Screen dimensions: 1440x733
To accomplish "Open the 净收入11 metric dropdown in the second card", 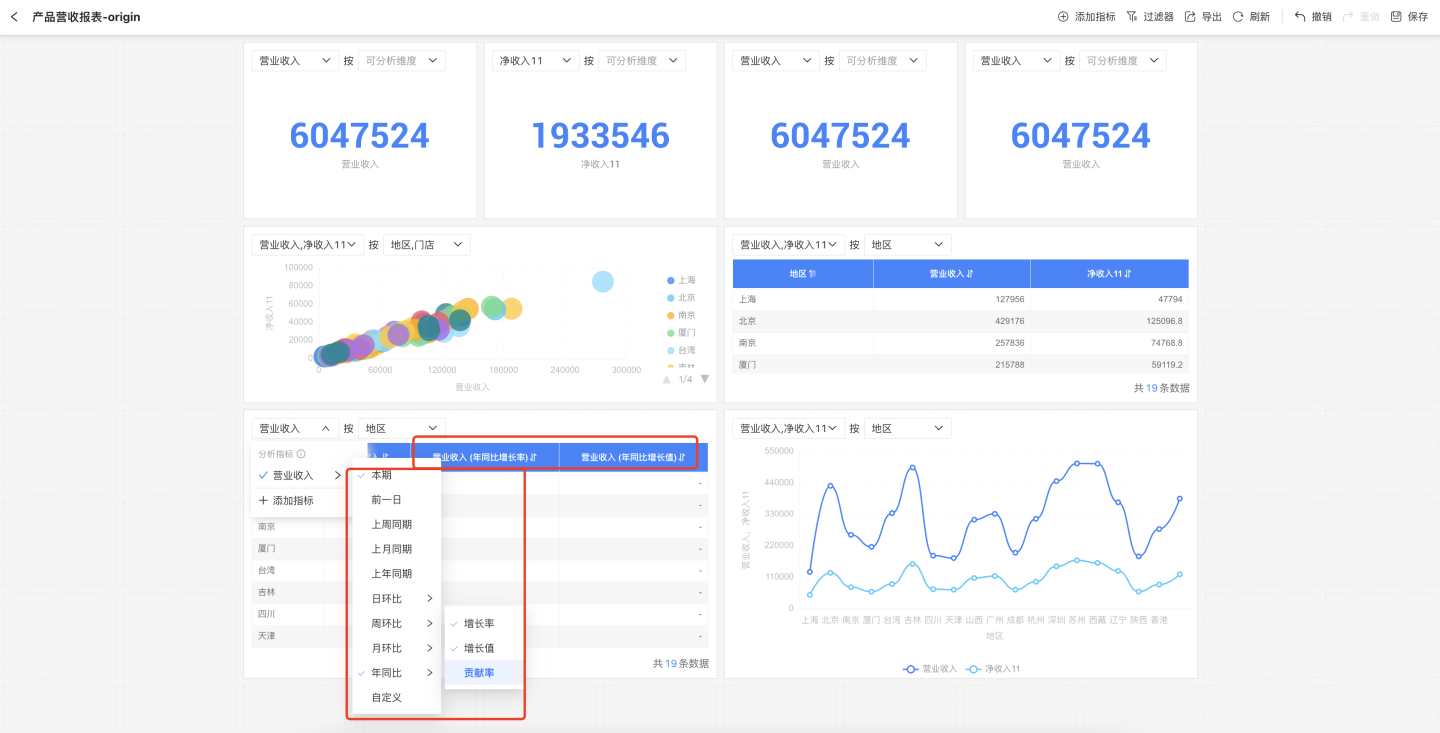I will [534, 61].
